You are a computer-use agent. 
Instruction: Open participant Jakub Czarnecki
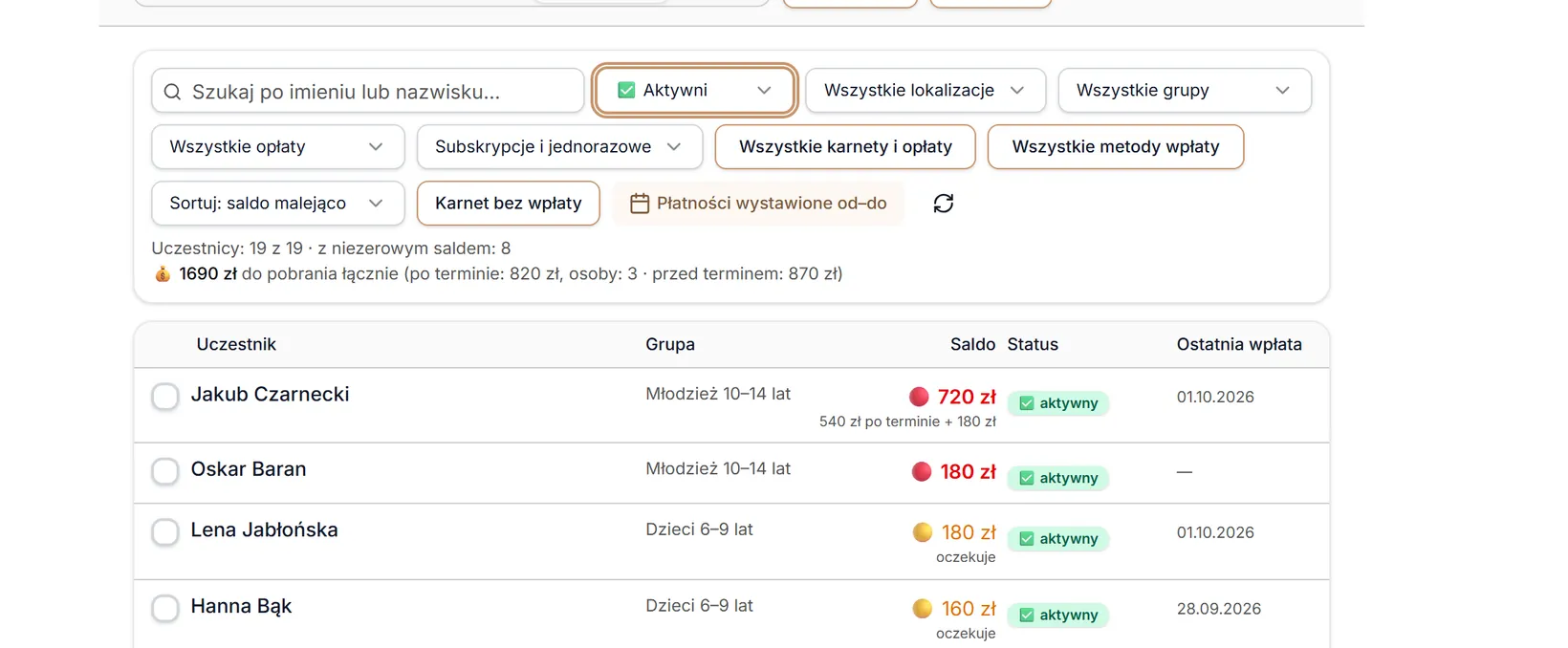tap(270, 394)
